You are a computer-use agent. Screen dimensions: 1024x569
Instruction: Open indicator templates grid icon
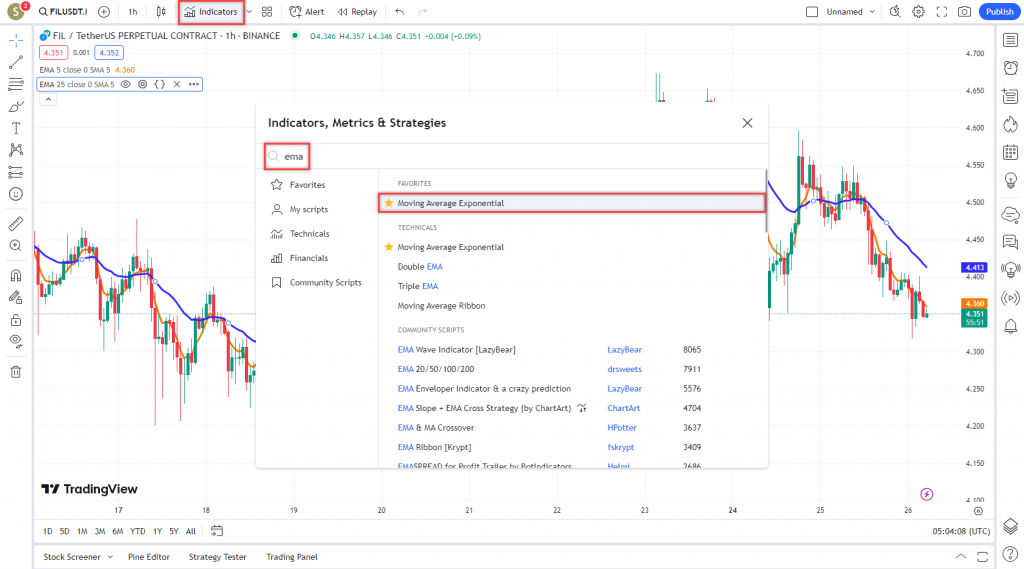[267, 12]
